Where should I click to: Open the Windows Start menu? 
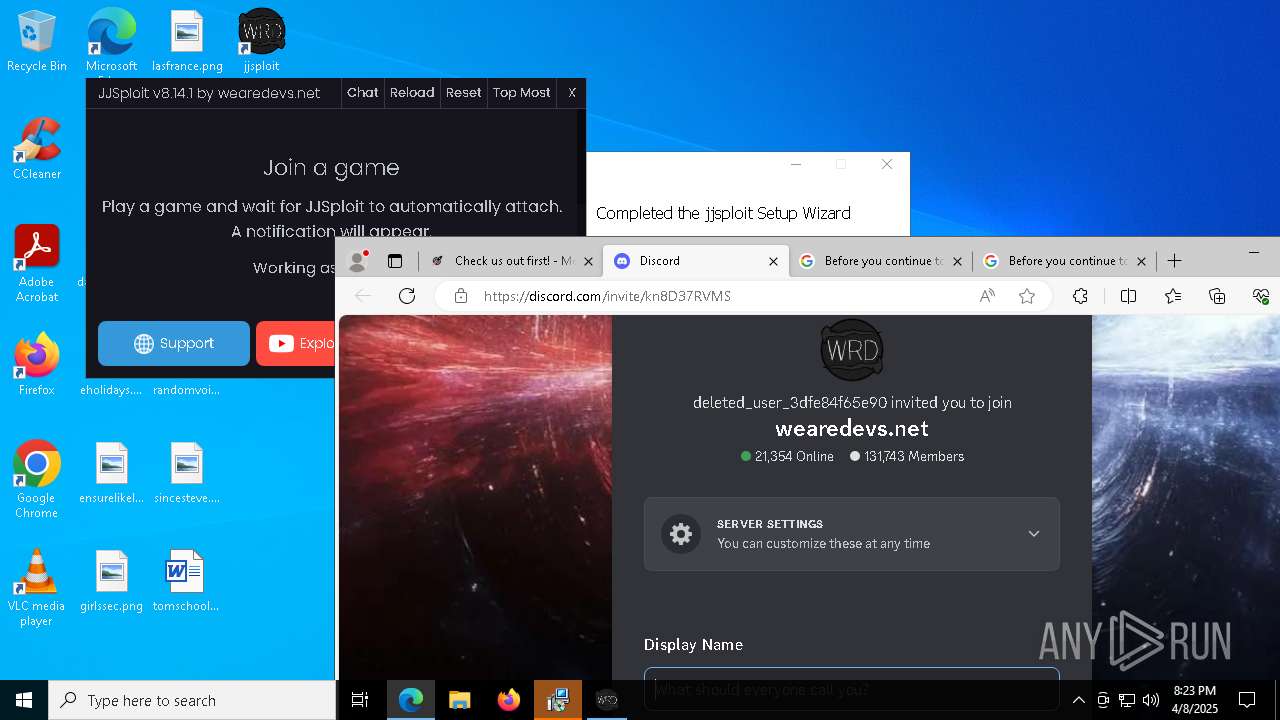24,700
